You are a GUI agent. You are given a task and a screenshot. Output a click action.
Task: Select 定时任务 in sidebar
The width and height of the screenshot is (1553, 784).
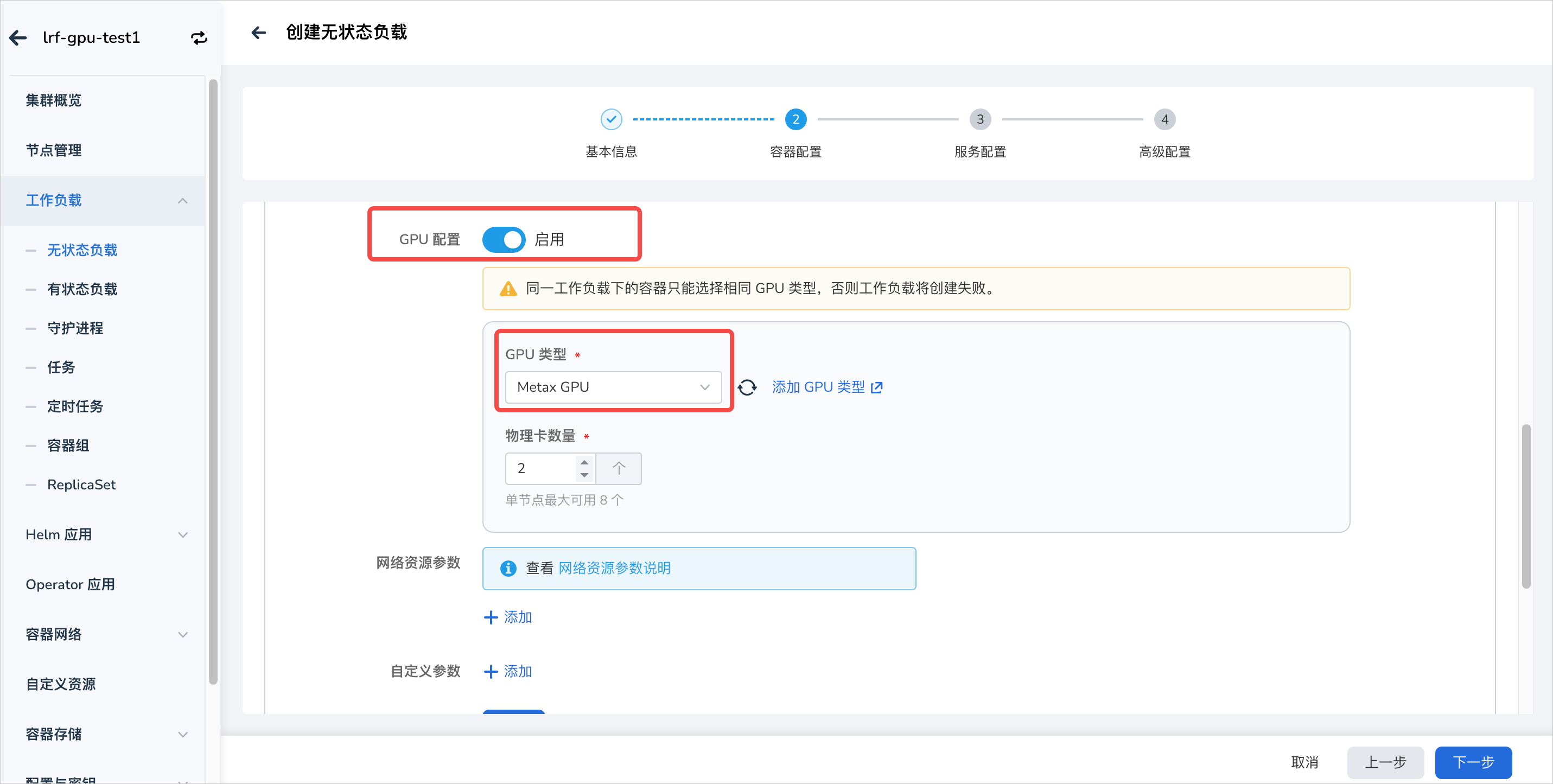75,407
